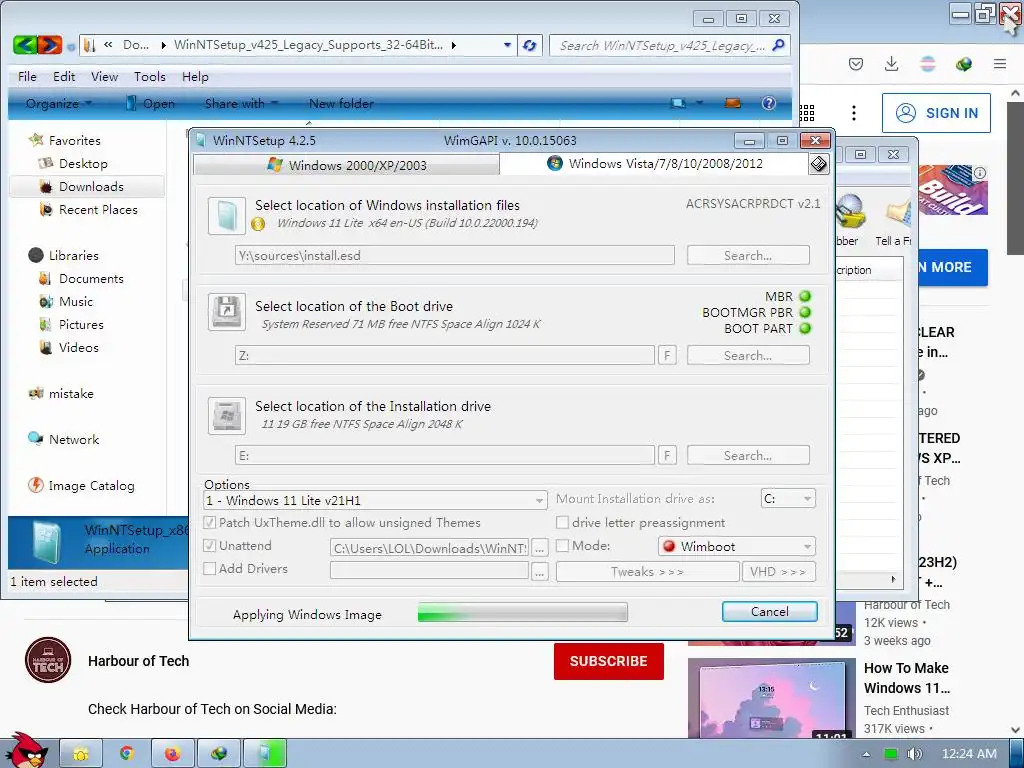Toggle the Unattend checkbox

210,545
